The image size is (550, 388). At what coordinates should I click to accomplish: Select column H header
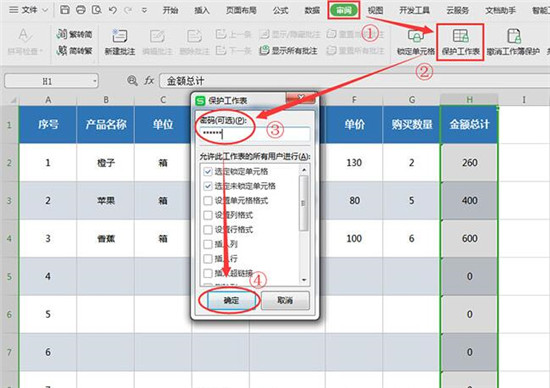(469, 100)
